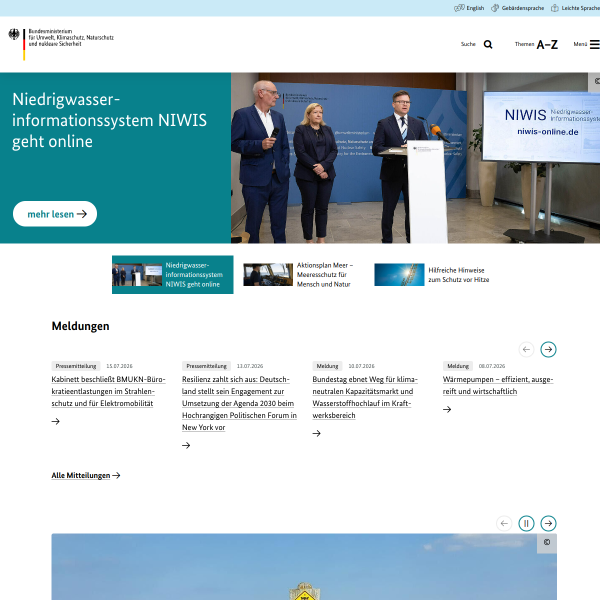Viewport: 600px width, 600px height.
Task: Open the Suche magnifier icon
Action: pyautogui.click(x=488, y=44)
